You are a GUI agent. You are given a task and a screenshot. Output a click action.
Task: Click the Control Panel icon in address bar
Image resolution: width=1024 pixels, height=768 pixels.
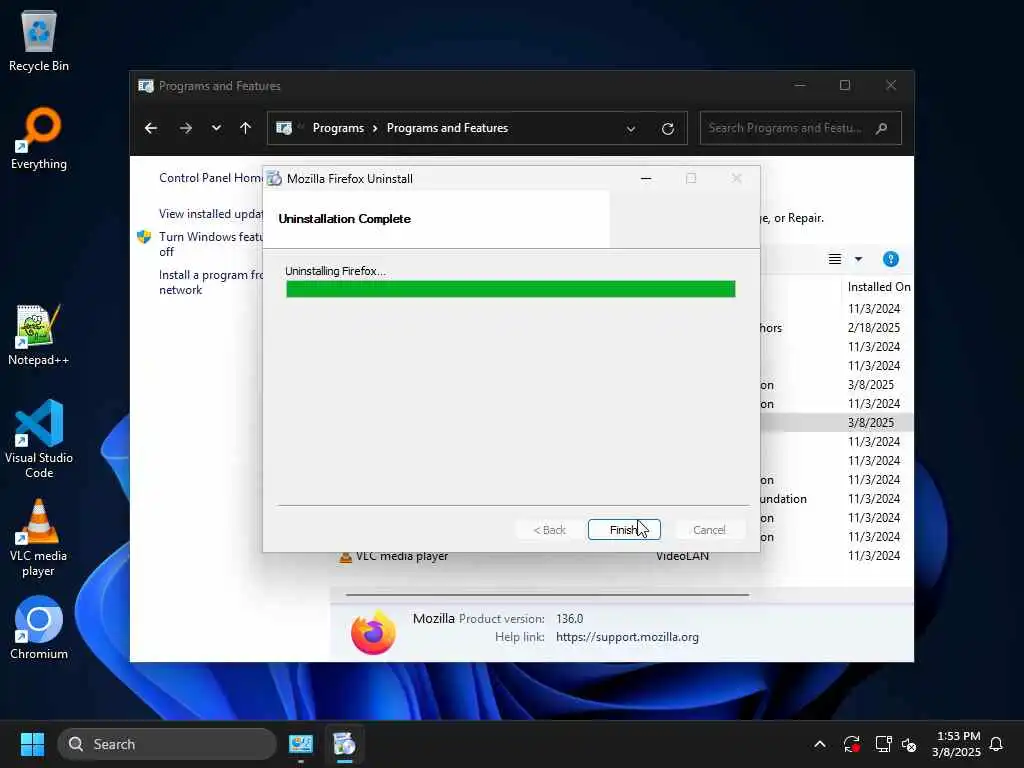284,128
